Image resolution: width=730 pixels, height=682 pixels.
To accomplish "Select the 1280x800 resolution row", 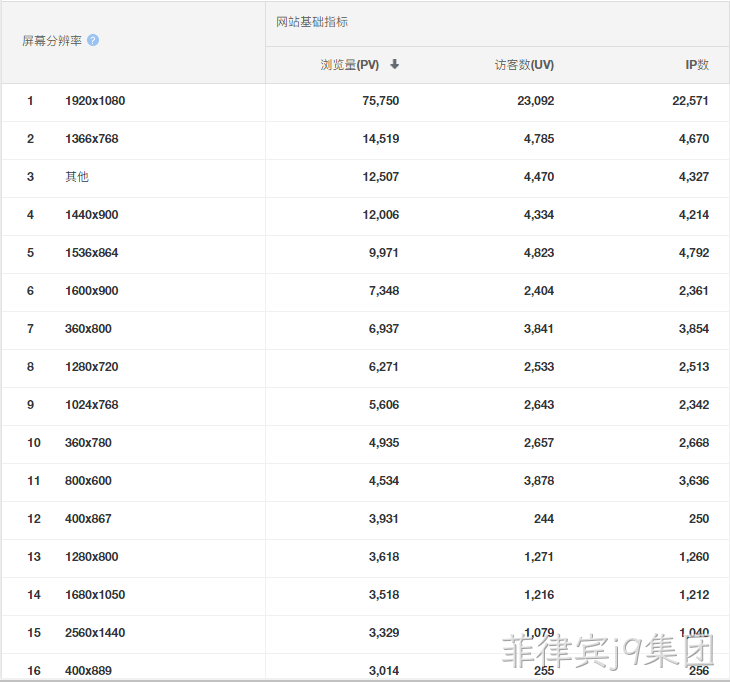I will point(365,557).
